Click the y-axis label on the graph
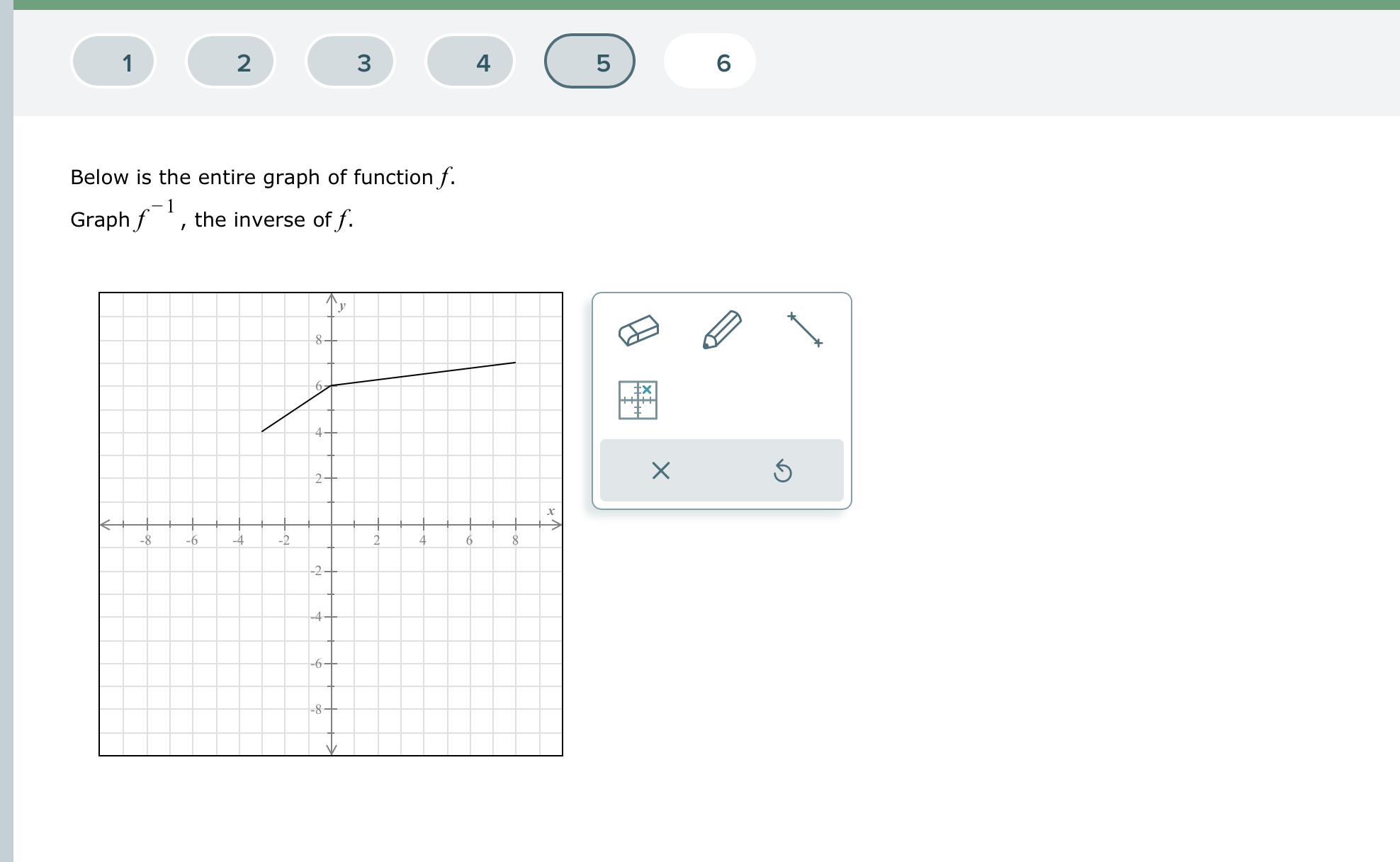This screenshot has width=1400, height=862. tap(341, 305)
